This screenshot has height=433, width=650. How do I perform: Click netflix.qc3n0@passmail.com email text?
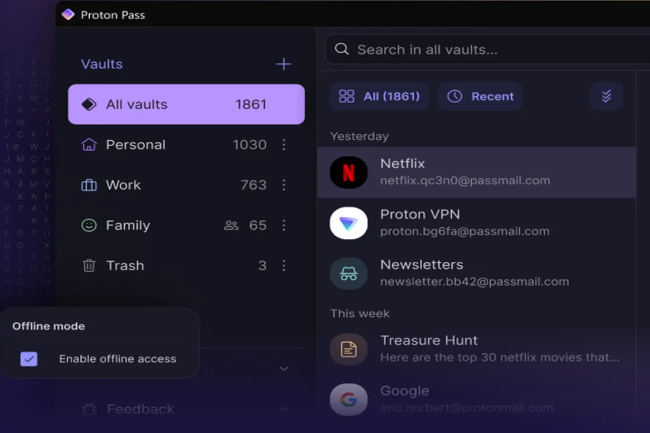coord(465,181)
